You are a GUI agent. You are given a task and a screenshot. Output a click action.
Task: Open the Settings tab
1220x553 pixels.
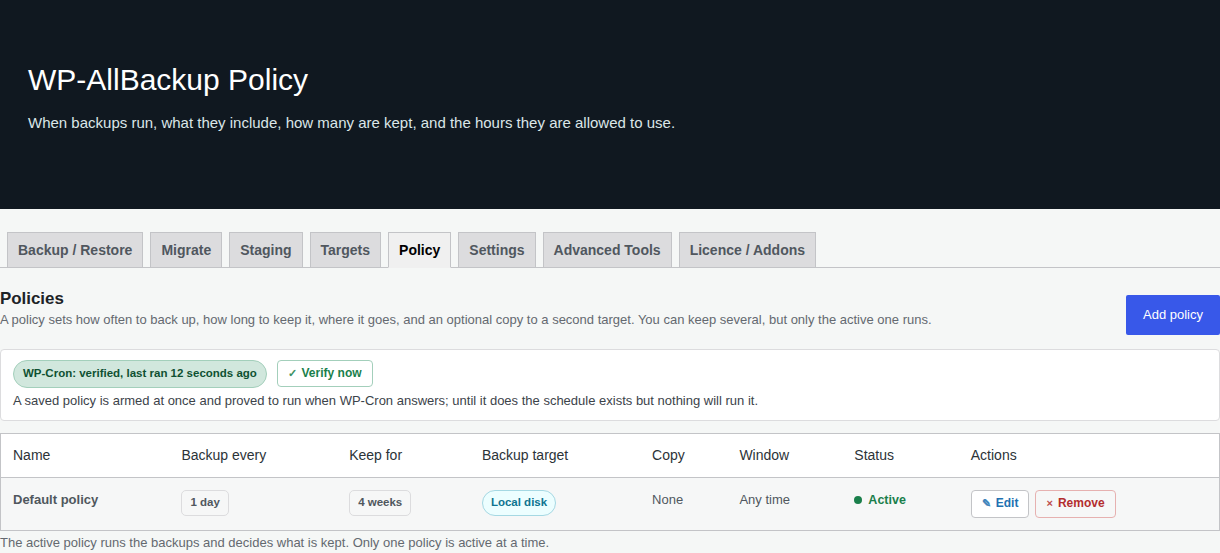[497, 250]
